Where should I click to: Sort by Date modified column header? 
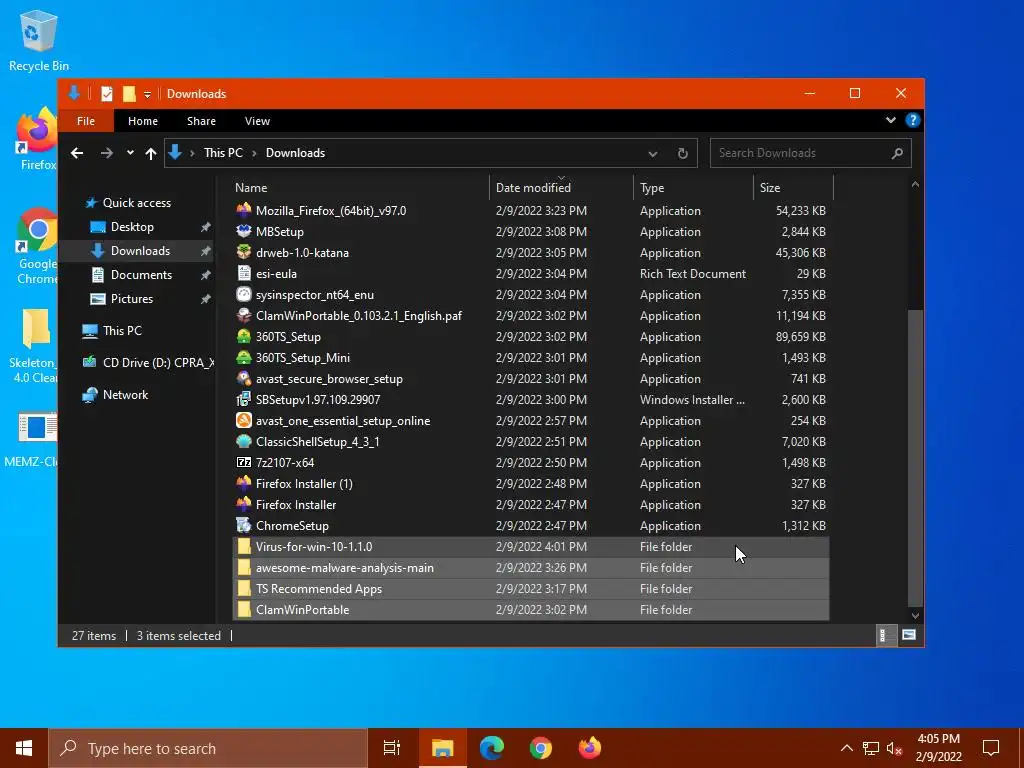click(561, 187)
